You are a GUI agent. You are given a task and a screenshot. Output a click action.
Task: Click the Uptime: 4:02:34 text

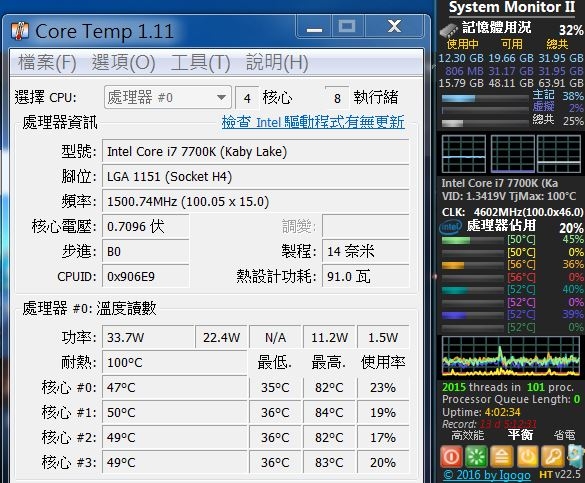(481, 412)
